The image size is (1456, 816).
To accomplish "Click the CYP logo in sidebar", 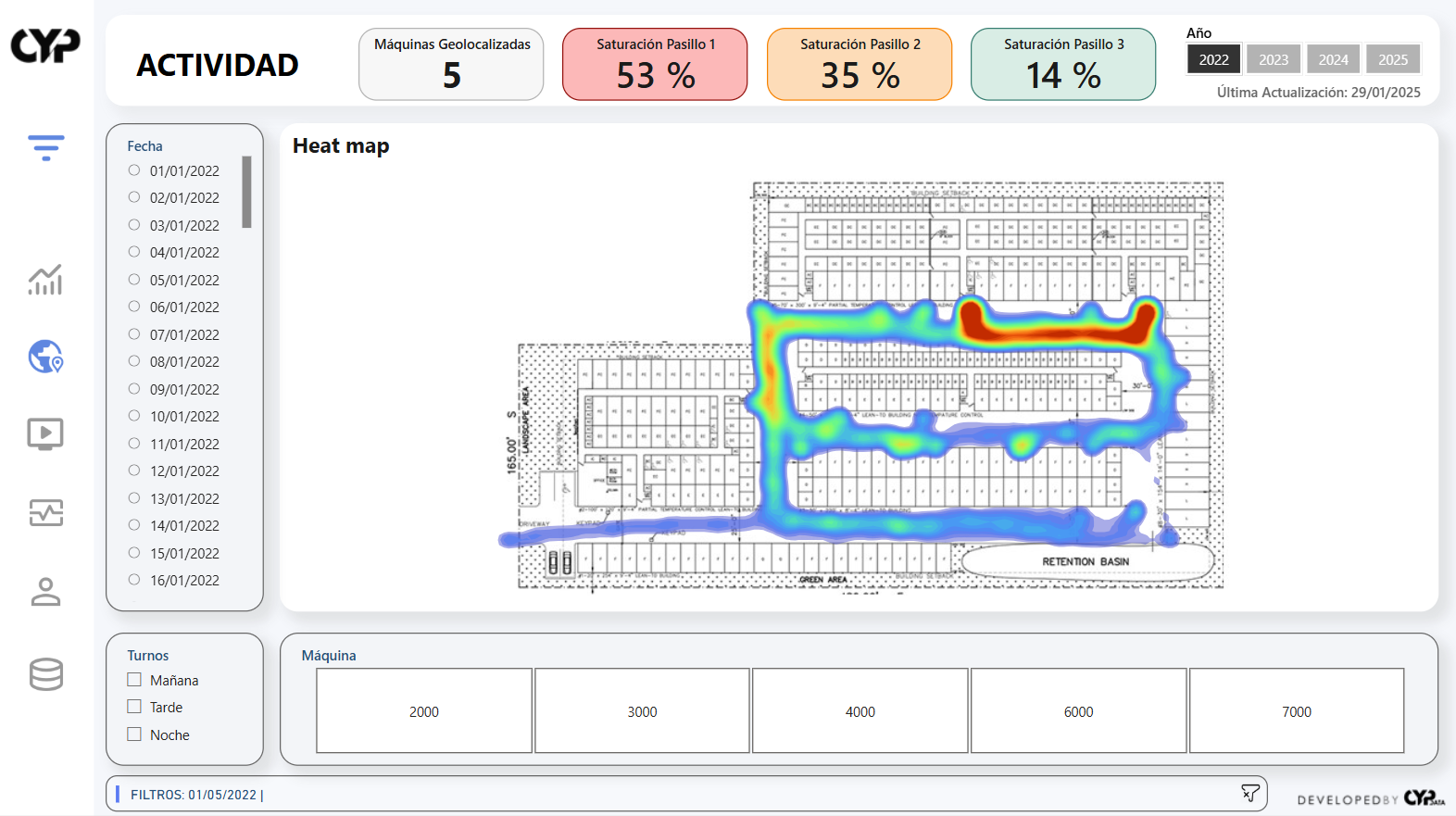I will click(45, 45).
